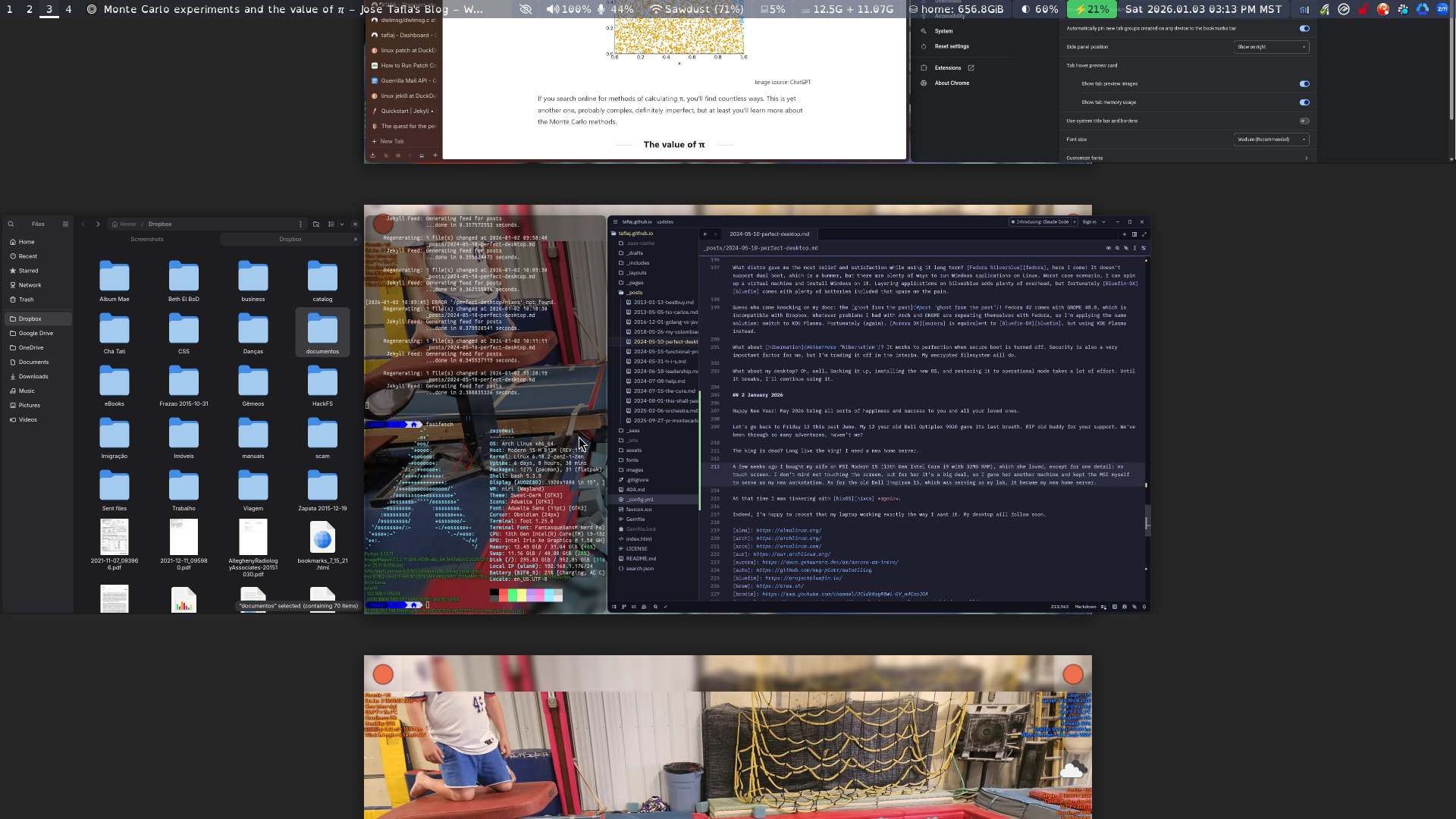Viewport: 1456px width, 819px height.
Task: Toggle the markdown preview eye icon in Zed's editor toolbar
Action: pos(1109,248)
